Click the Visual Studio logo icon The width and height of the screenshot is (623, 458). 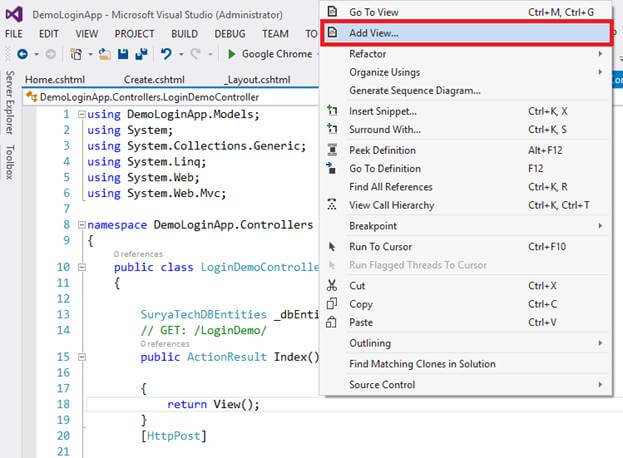pyautogui.click(x=14, y=14)
